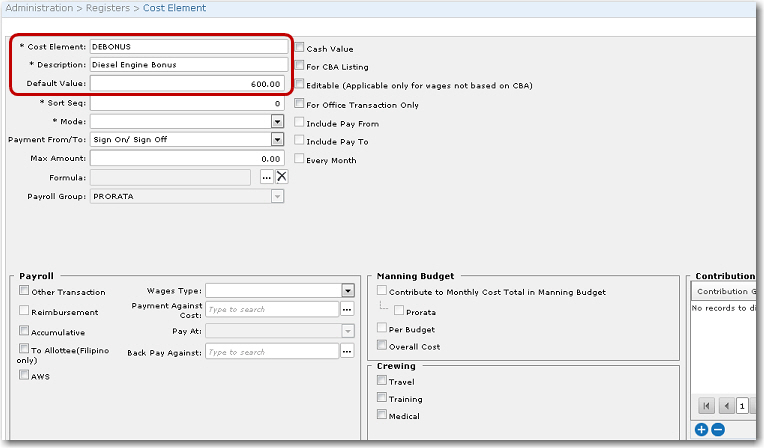Open the Wages Type dropdown
The height and width of the screenshot is (448, 764).
point(348,290)
